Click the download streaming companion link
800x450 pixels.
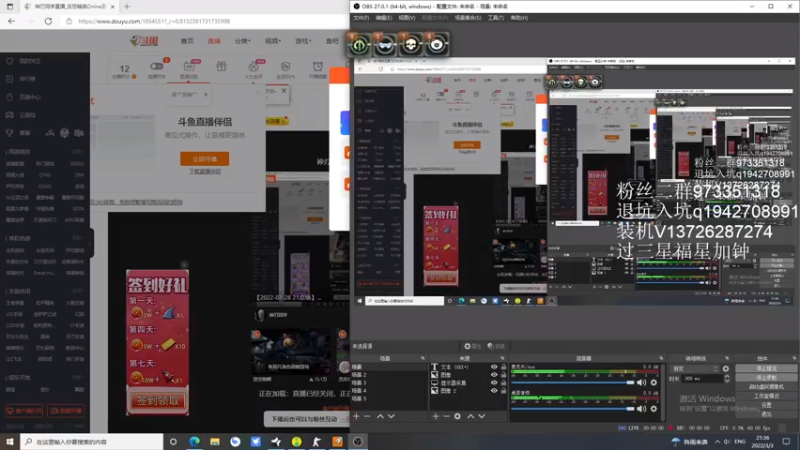[205, 172]
